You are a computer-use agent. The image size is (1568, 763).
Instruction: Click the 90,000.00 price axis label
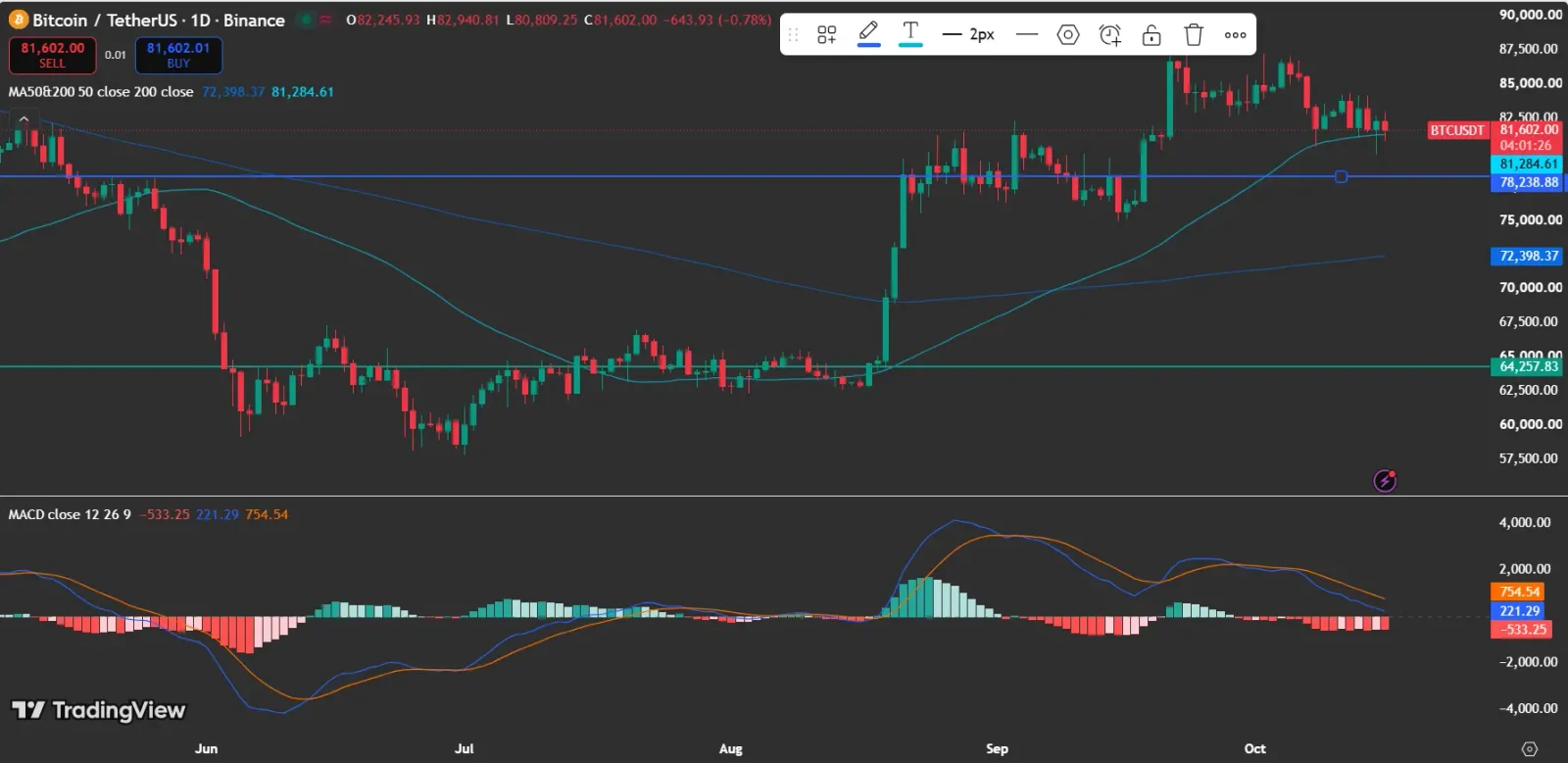coord(1531,15)
